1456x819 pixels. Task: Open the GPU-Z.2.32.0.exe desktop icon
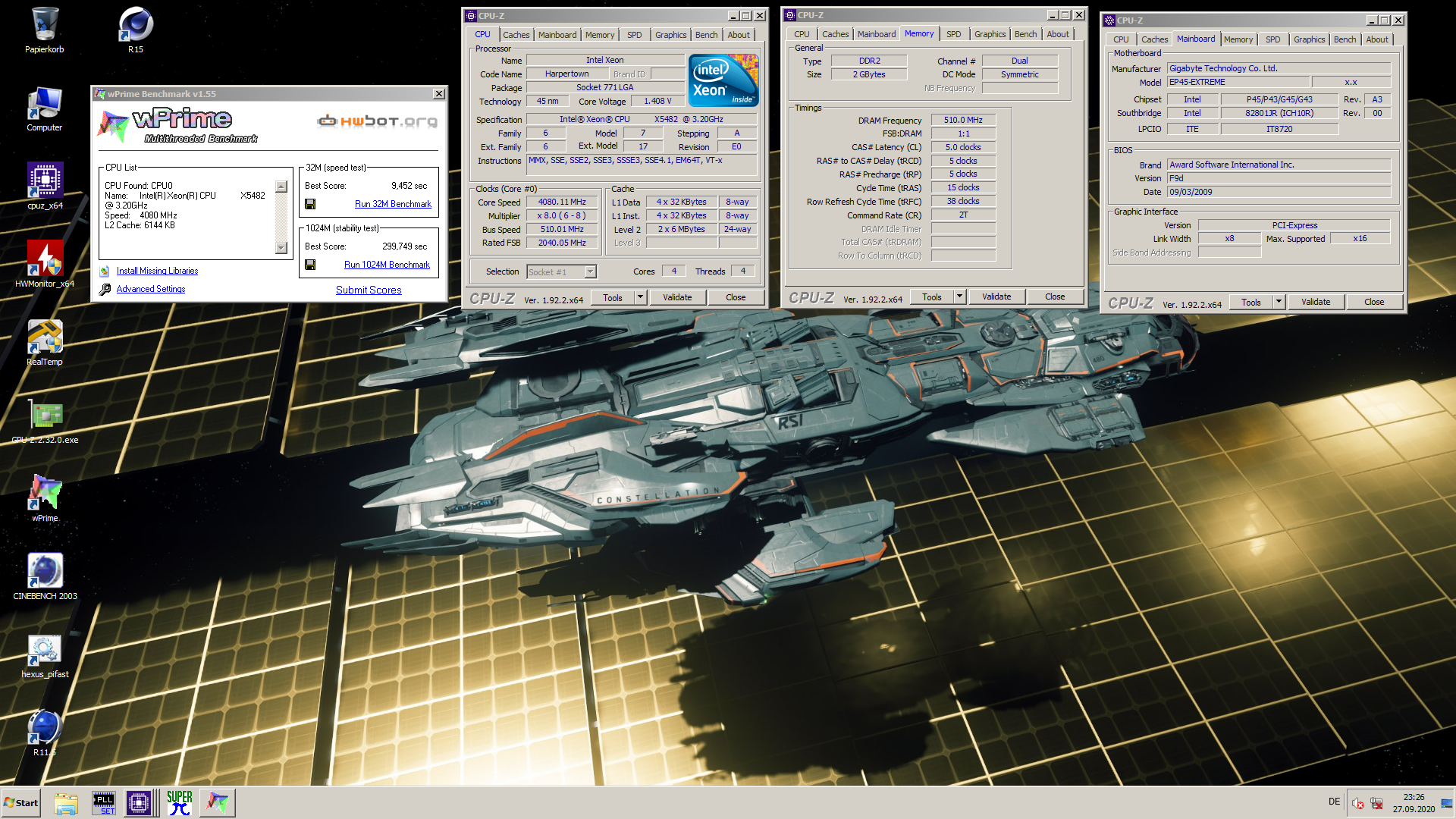pos(45,421)
